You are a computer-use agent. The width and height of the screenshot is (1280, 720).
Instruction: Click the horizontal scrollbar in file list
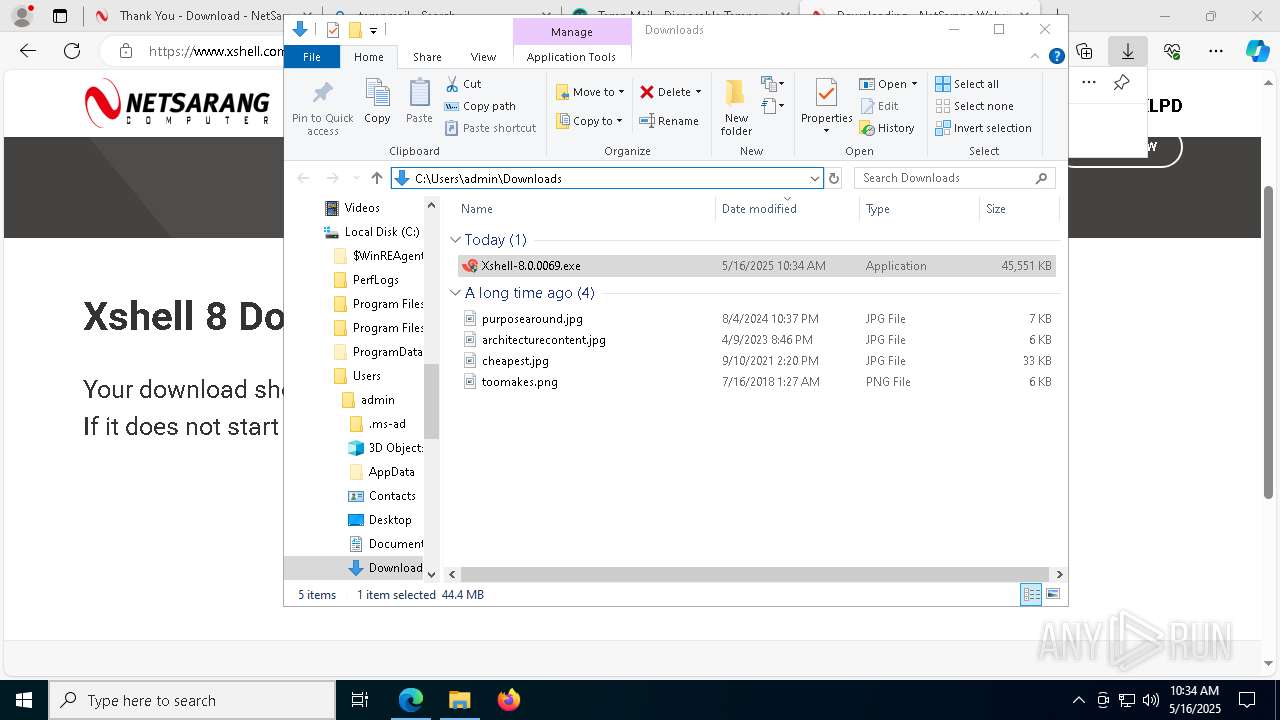tap(755, 574)
